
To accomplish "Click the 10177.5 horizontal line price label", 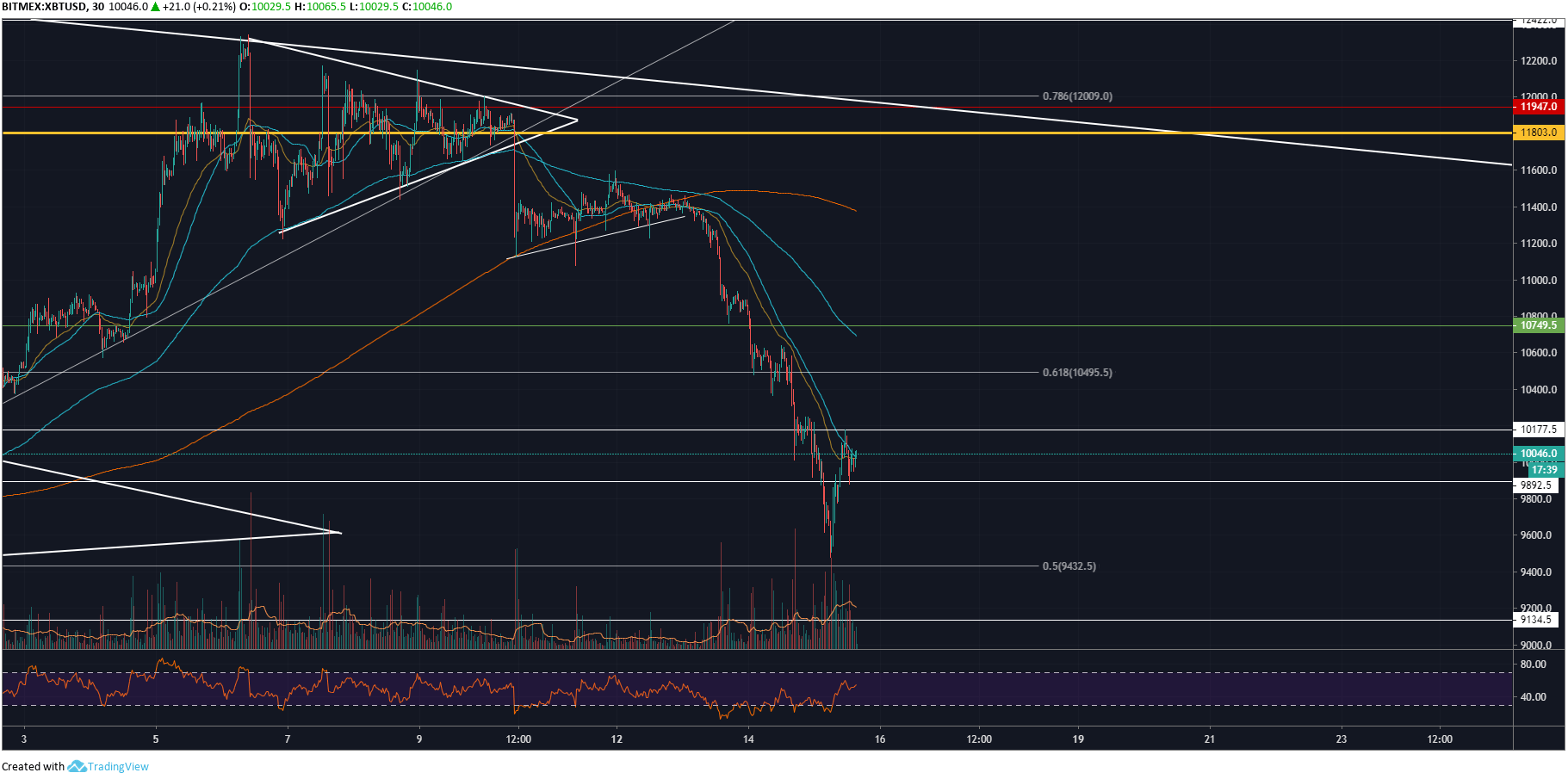I will tap(1538, 430).
